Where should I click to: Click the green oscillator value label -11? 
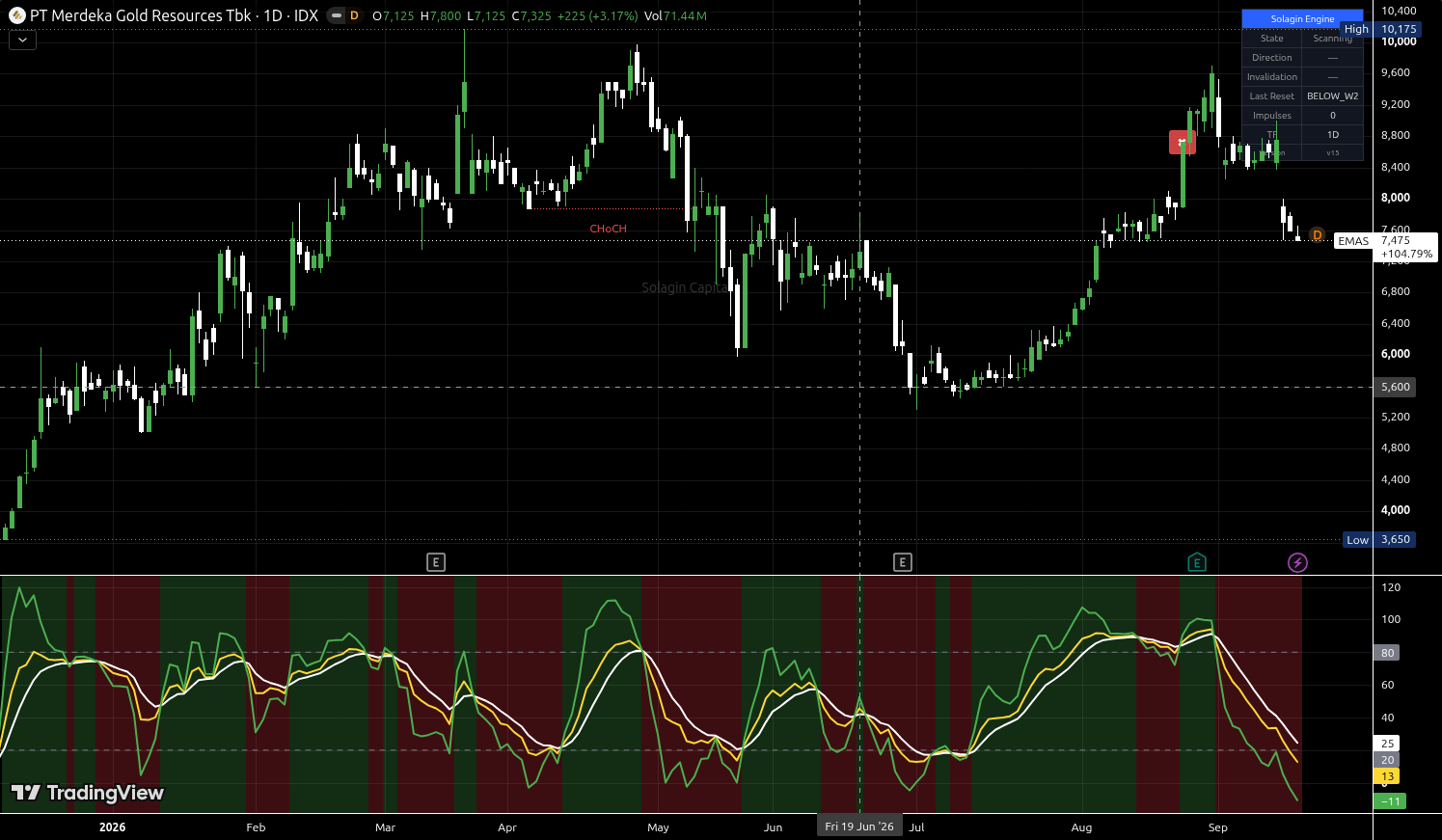pos(1390,801)
